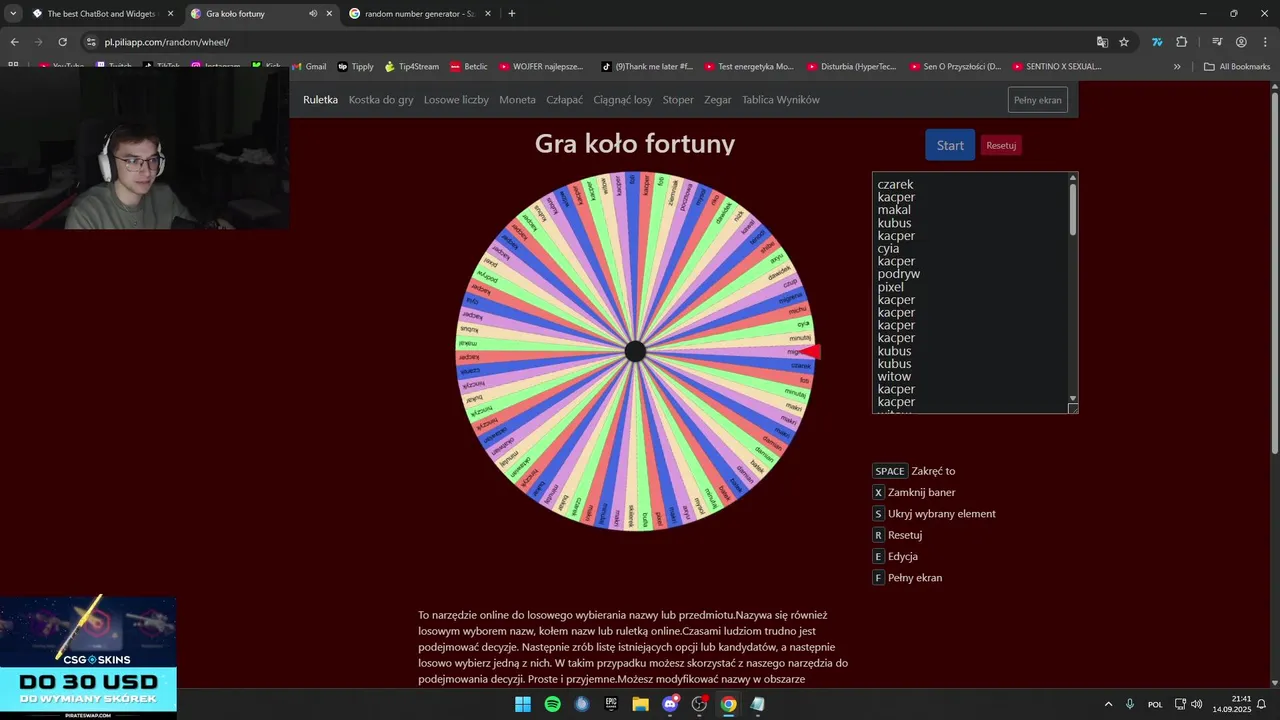Click the name cyia in the list
Viewport: 1280px width, 720px height.
point(888,248)
